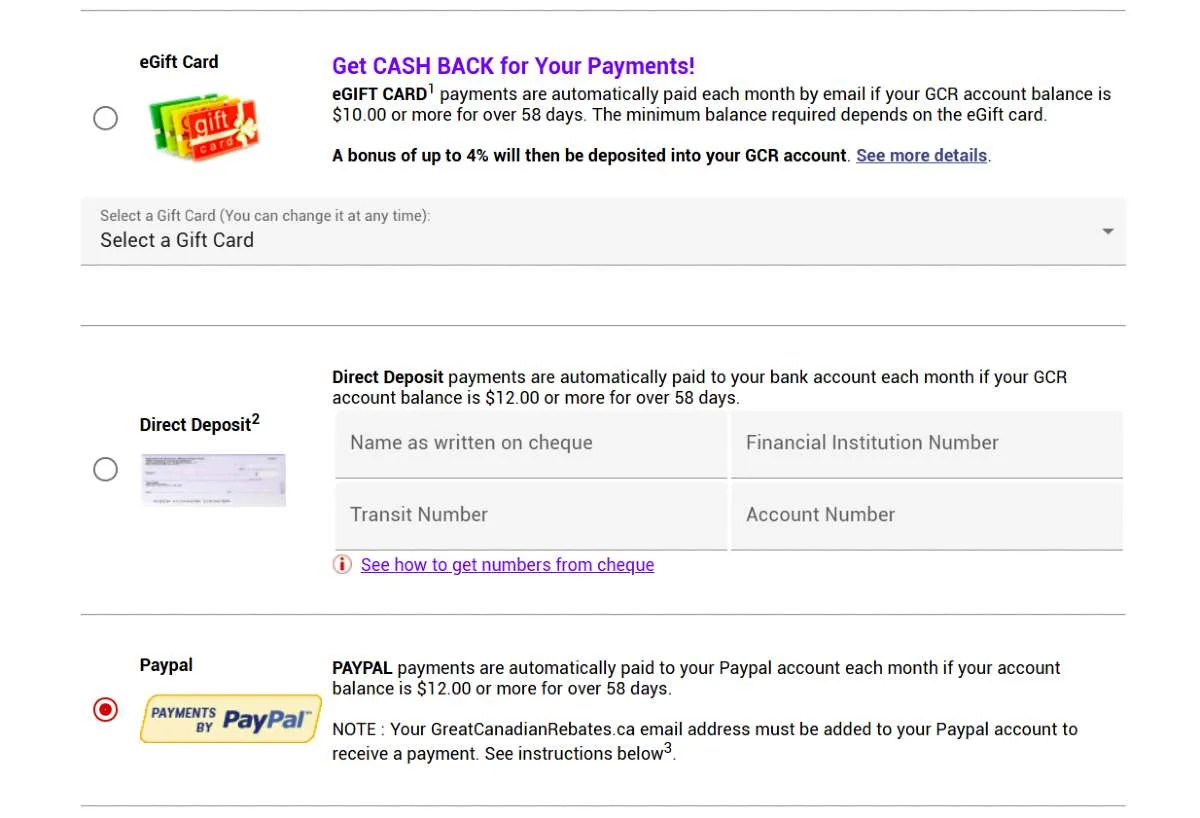Click the sample cheque image

213,480
